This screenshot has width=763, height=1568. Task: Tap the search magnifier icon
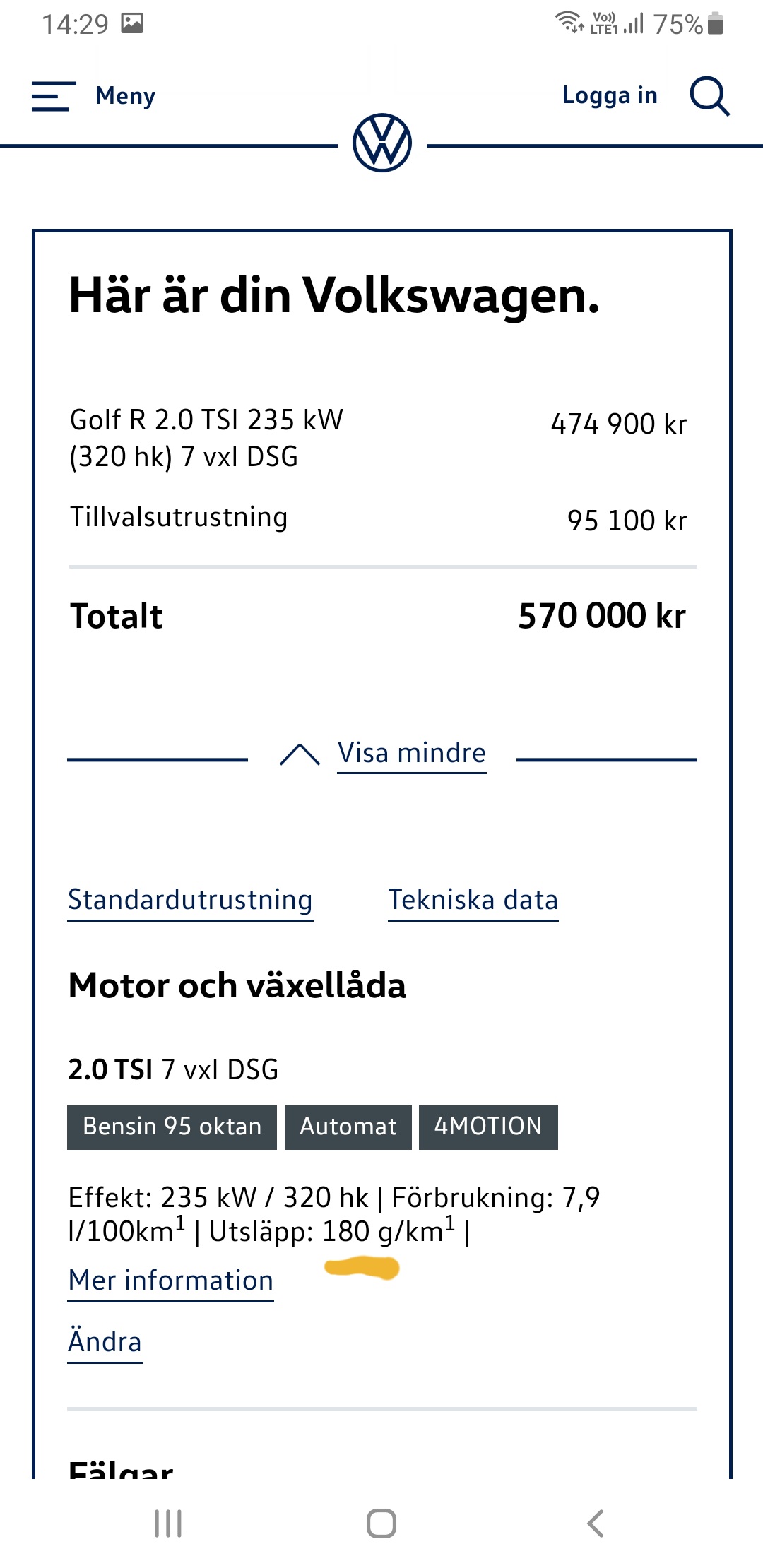709,96
